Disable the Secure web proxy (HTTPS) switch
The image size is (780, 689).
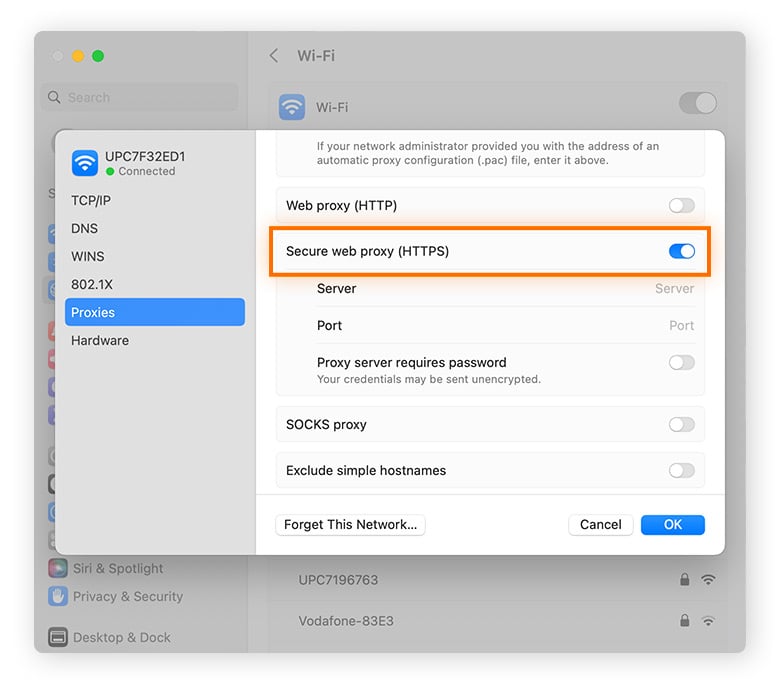[x=682, y=251]
